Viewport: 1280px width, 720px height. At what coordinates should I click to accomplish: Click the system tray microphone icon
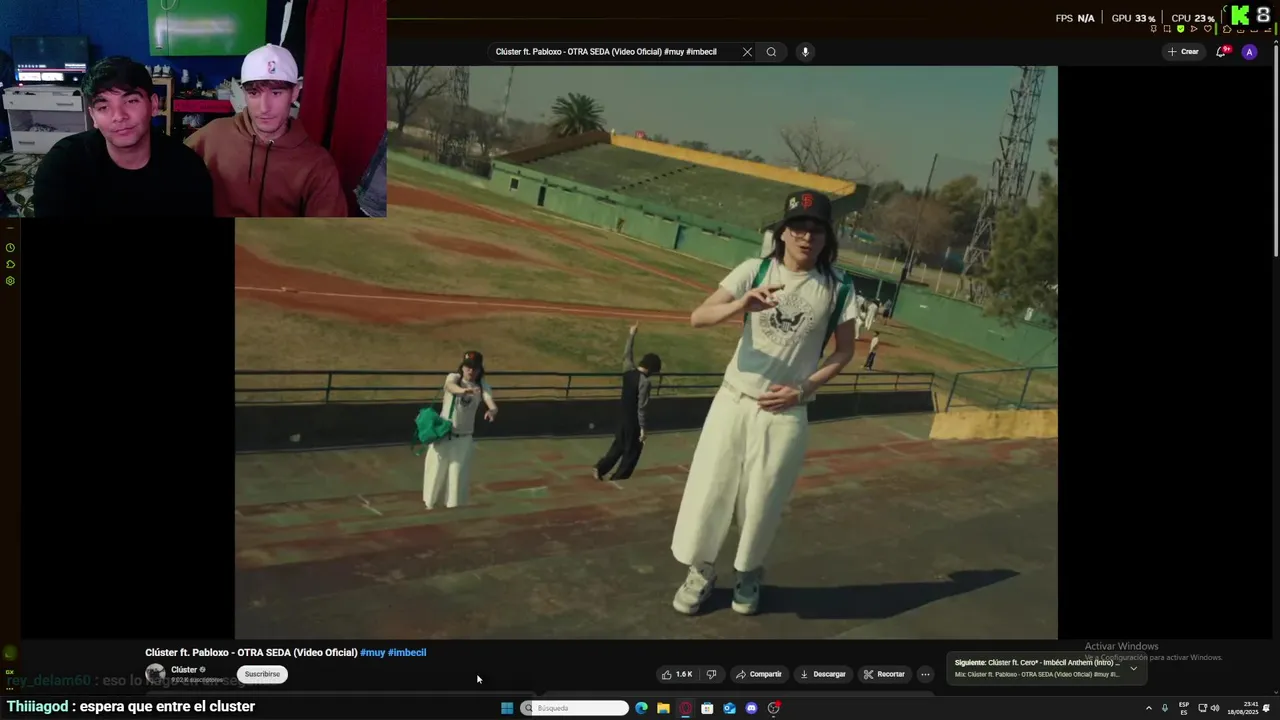1165,708
